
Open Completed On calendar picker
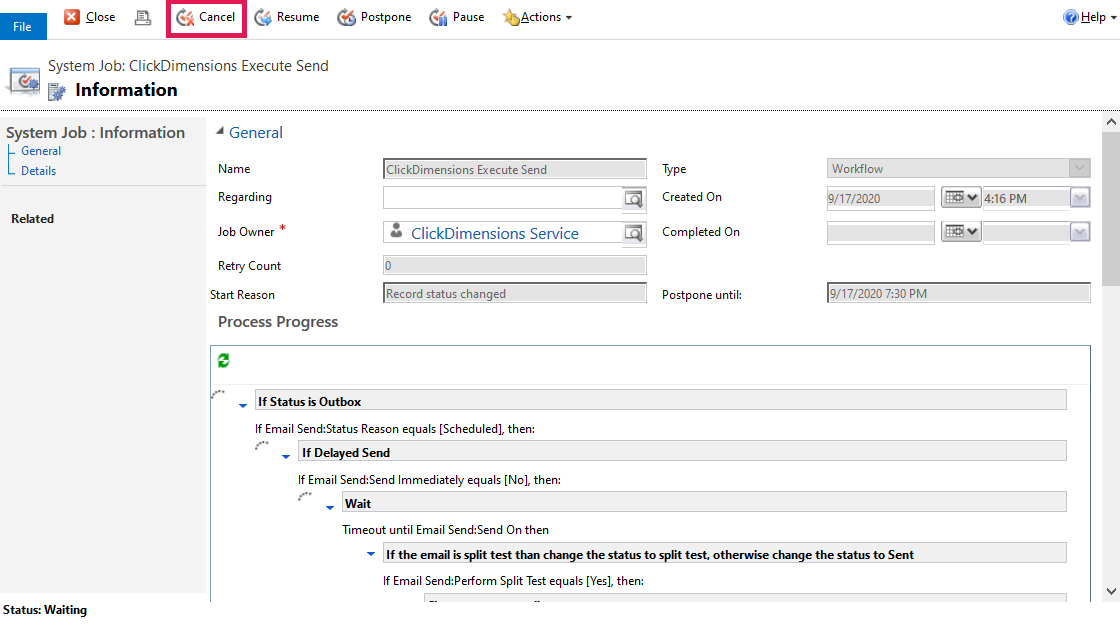coord(960,231)
